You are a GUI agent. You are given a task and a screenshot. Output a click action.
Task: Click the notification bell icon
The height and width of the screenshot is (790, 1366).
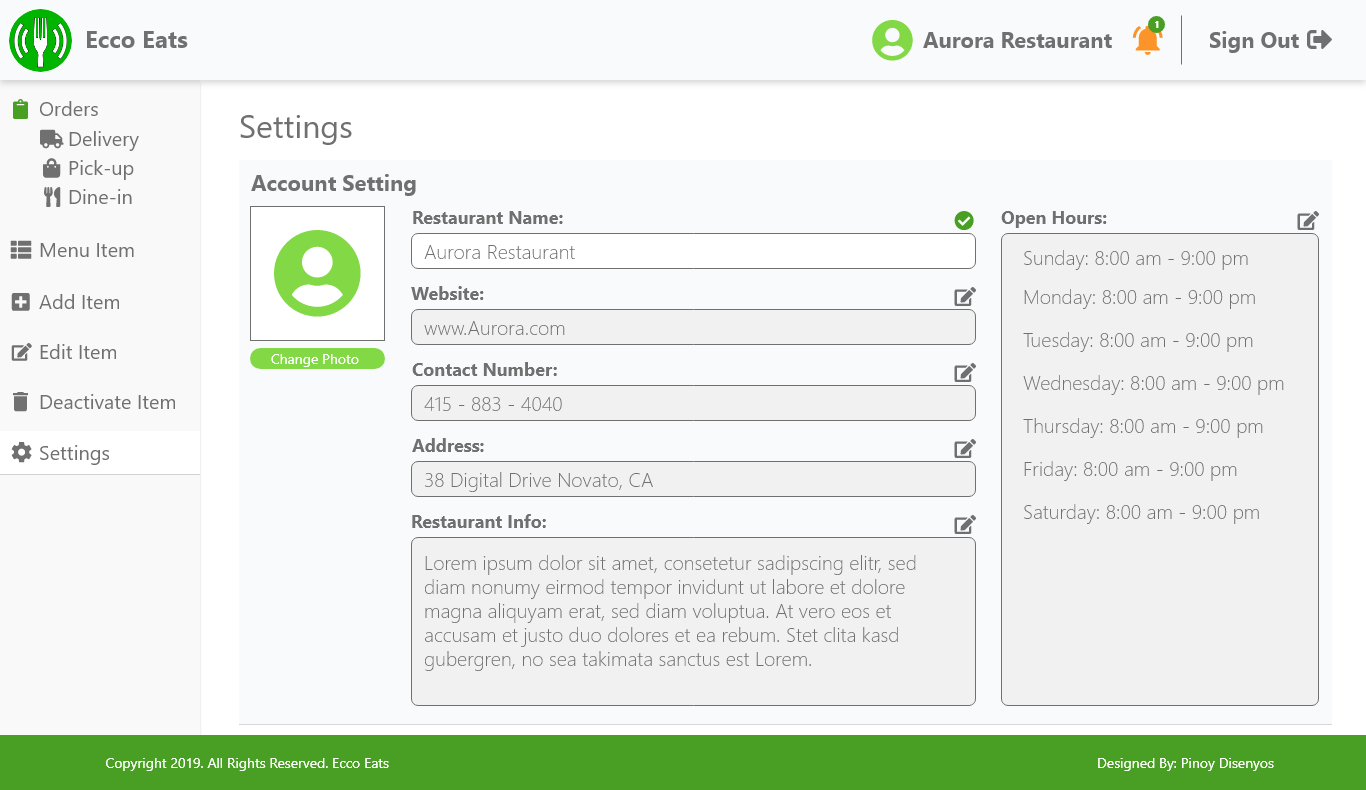click(1147, 40)
